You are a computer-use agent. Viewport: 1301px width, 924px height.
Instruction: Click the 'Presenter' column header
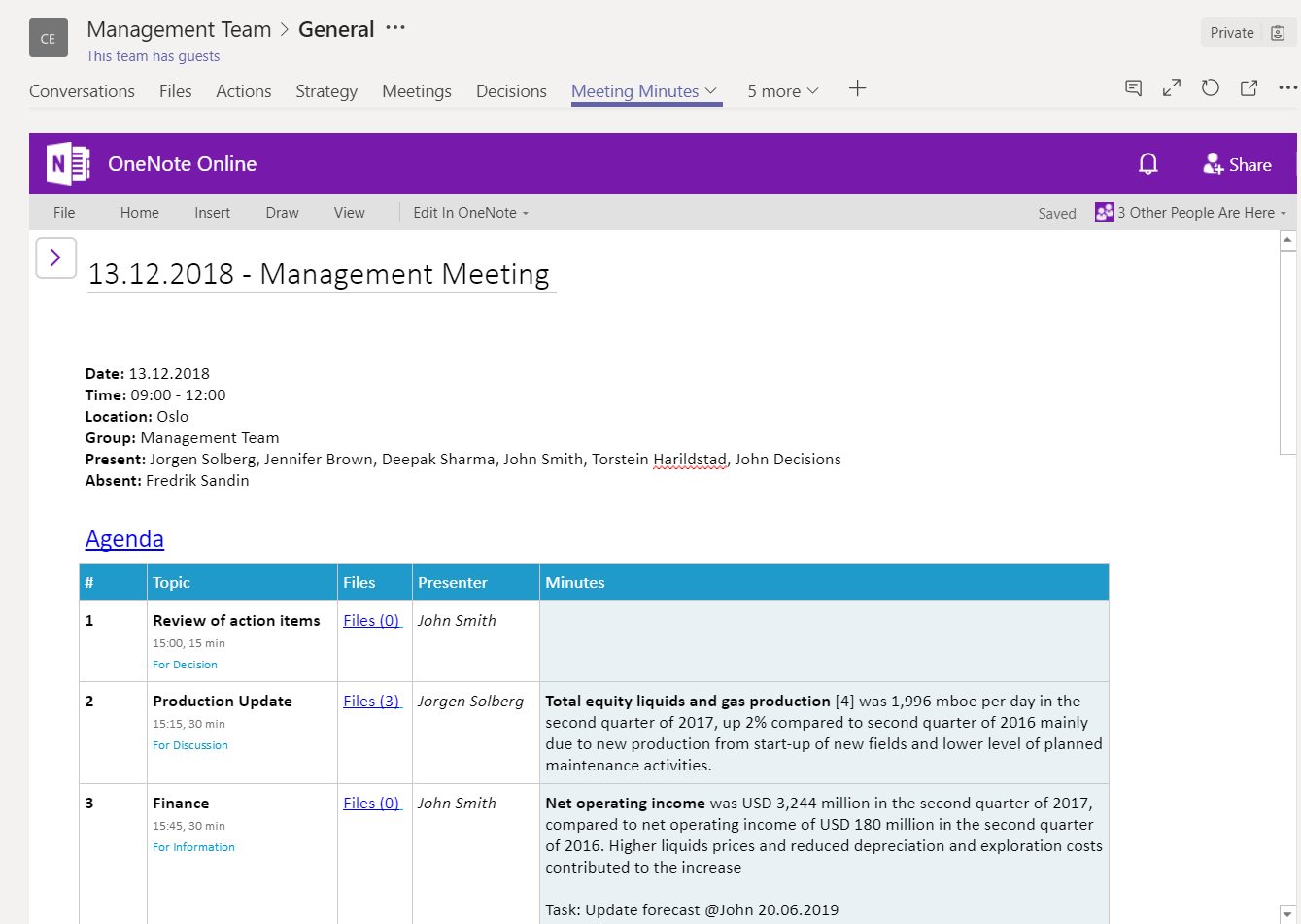point(453,583)
